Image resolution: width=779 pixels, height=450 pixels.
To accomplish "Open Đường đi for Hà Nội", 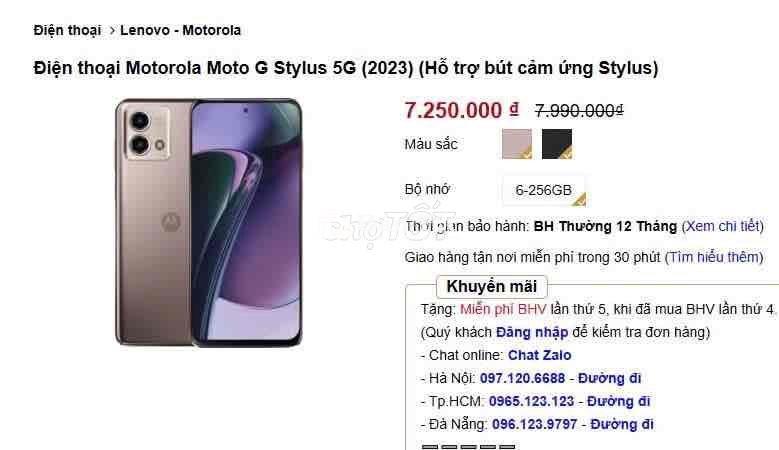I will 609,378.
